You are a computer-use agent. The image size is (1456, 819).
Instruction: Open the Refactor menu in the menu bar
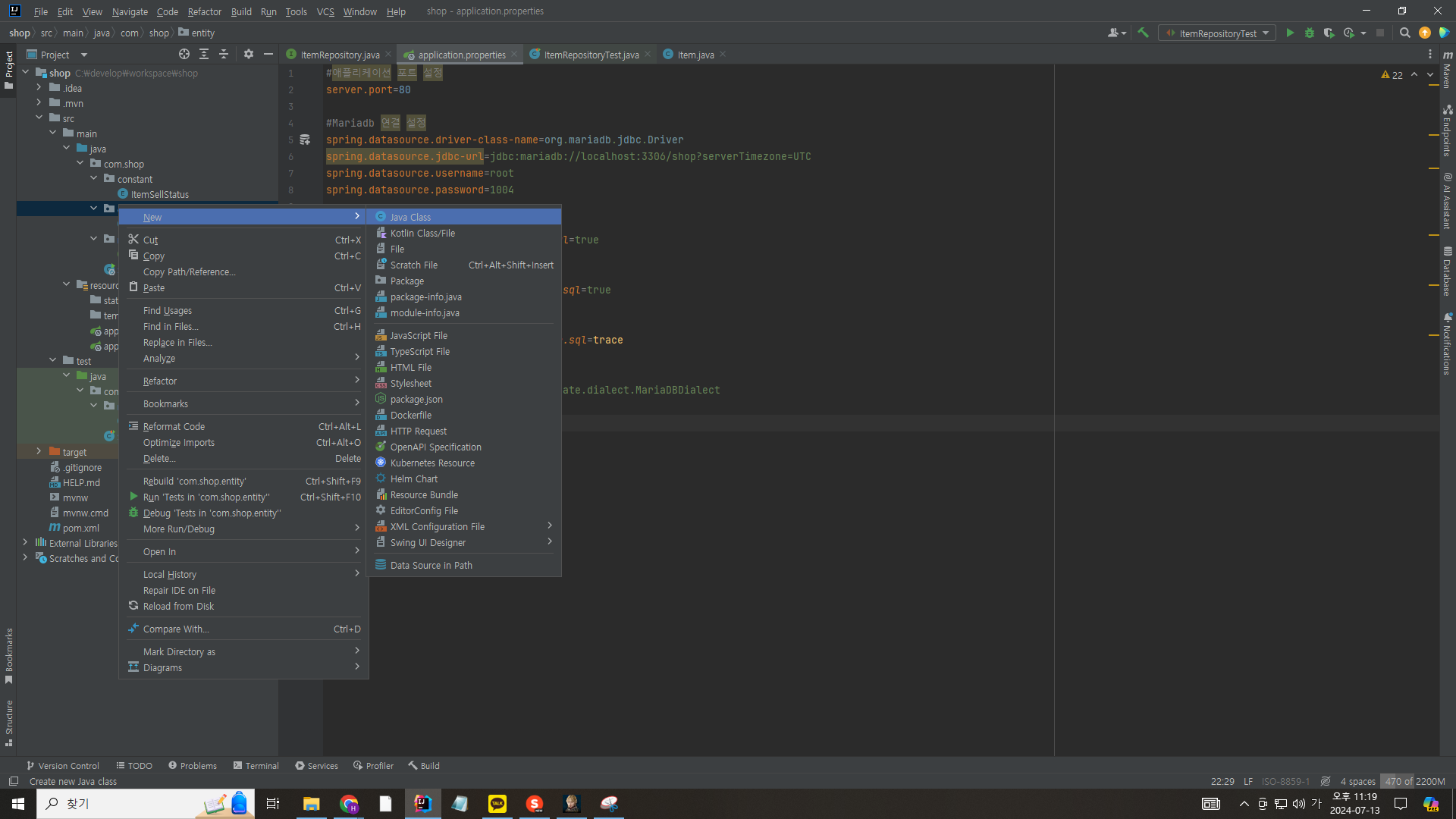tap(204, 11)
